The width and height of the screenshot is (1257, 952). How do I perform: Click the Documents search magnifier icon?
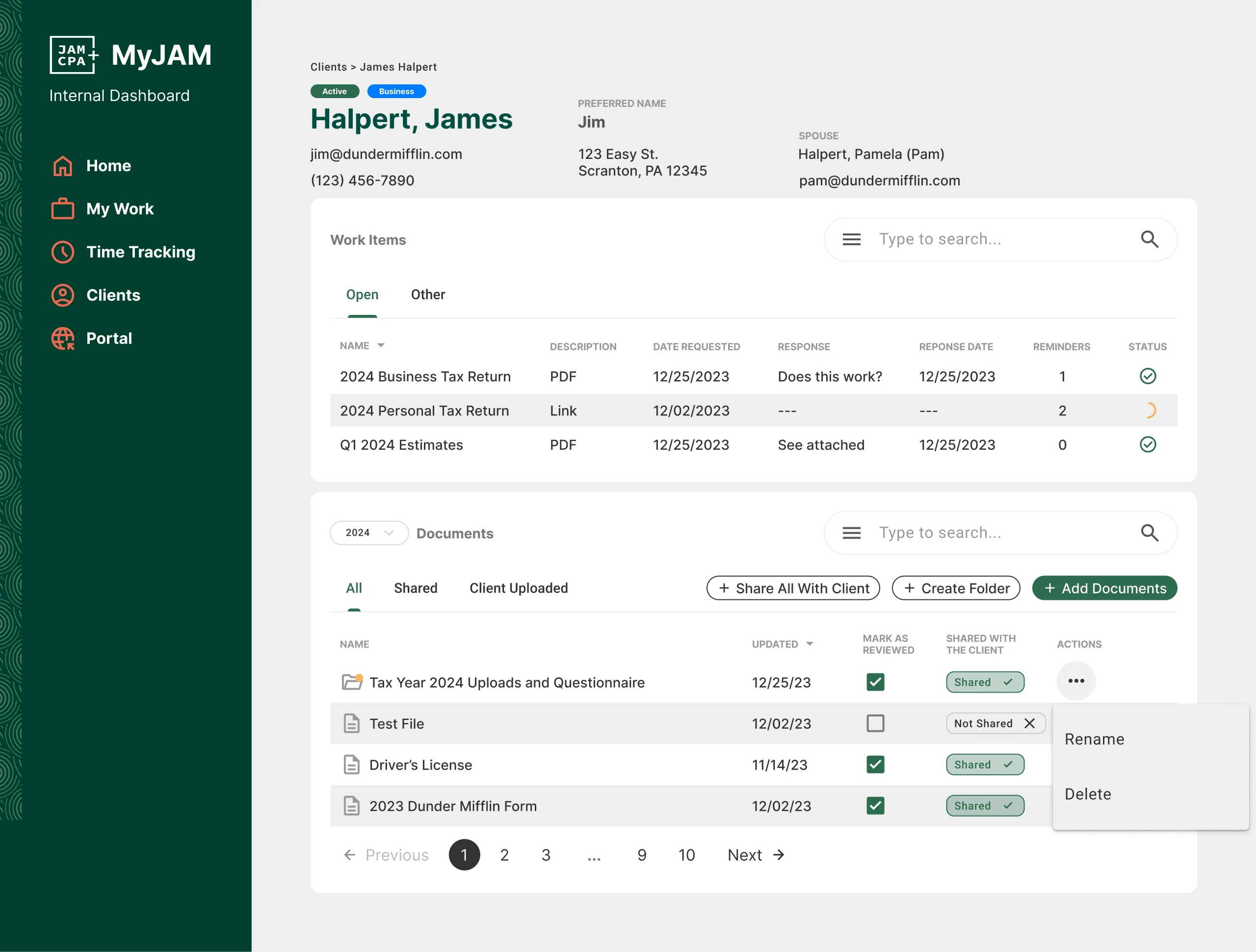click(x=1150, y=532)
